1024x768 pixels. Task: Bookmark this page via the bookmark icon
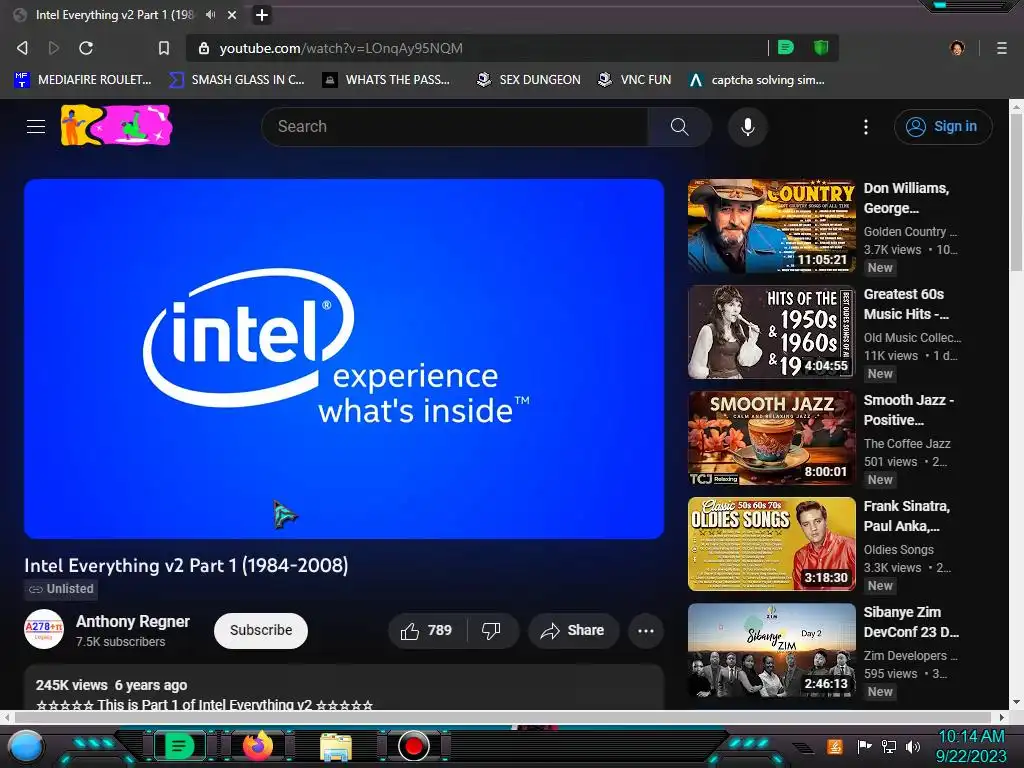click(x=164, y=48)
